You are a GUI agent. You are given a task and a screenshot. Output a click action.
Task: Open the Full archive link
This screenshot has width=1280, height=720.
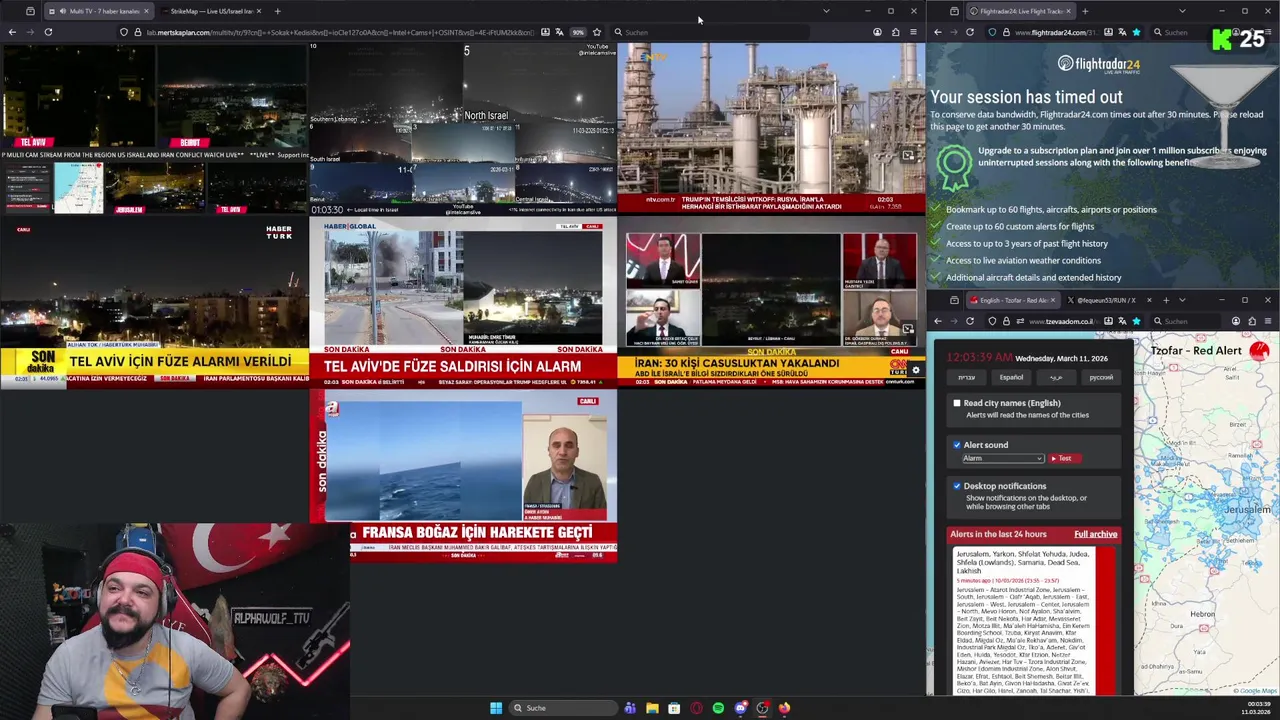pos(1095,534)
